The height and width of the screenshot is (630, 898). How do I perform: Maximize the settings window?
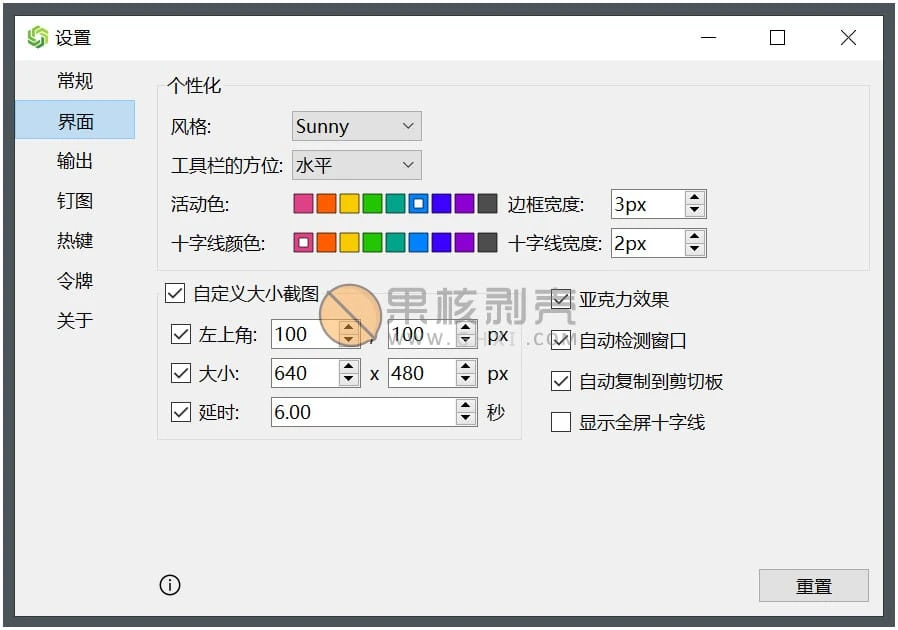777,38
